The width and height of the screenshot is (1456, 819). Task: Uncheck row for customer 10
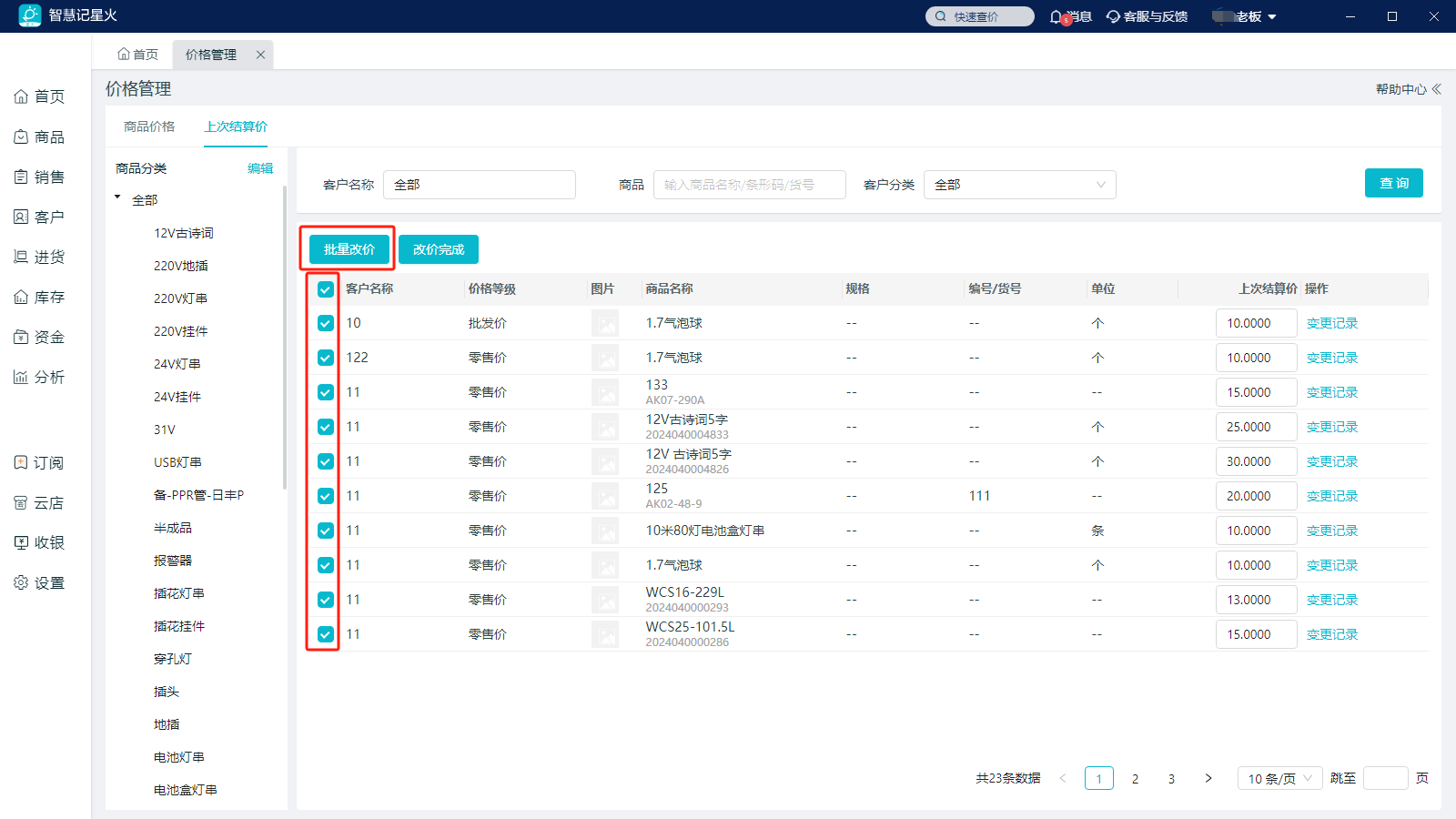(326, 323)
